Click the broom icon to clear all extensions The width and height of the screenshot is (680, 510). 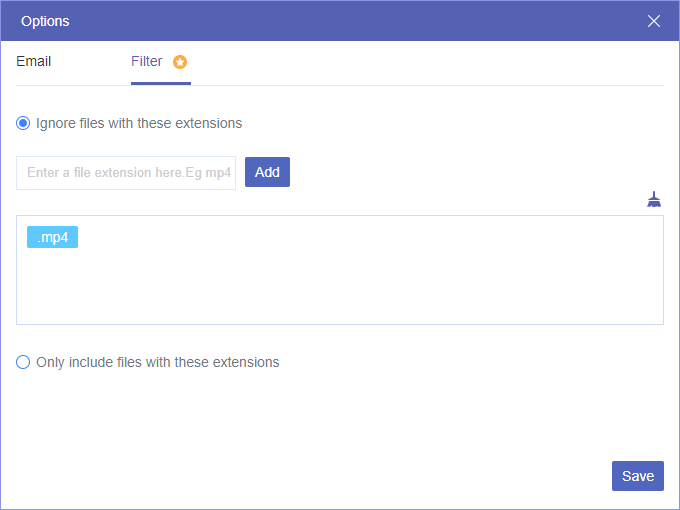click(x=654, y=199)
